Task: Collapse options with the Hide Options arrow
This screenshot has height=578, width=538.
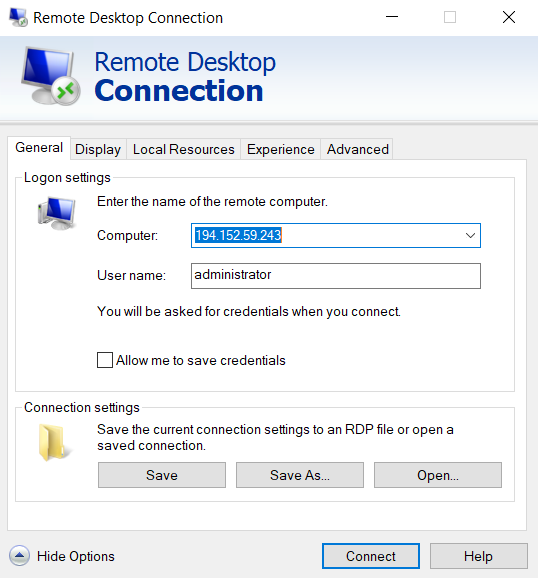Action: tap(20, 556)
